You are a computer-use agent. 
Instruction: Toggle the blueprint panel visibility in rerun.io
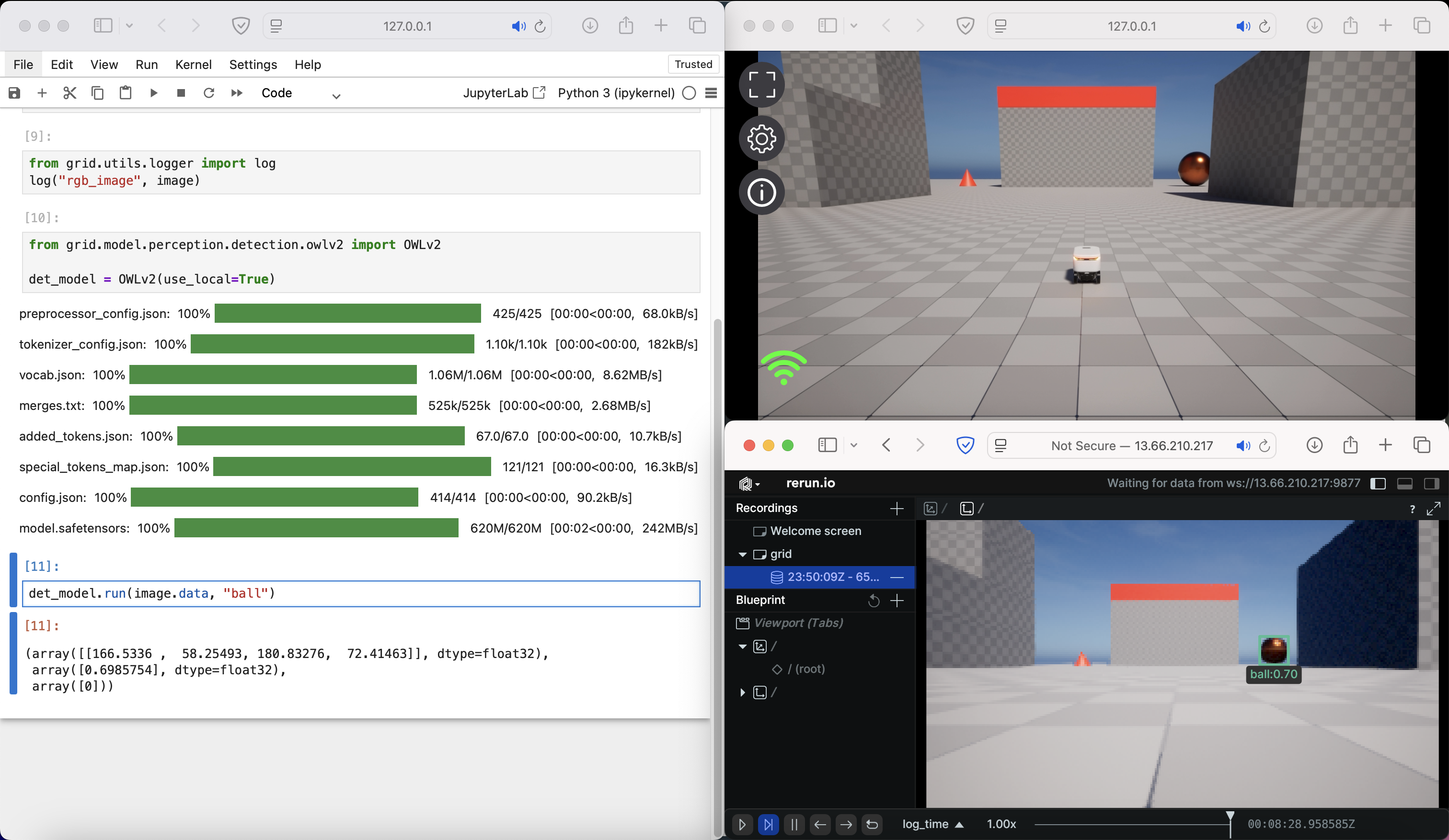click(x=1378, y=484)
